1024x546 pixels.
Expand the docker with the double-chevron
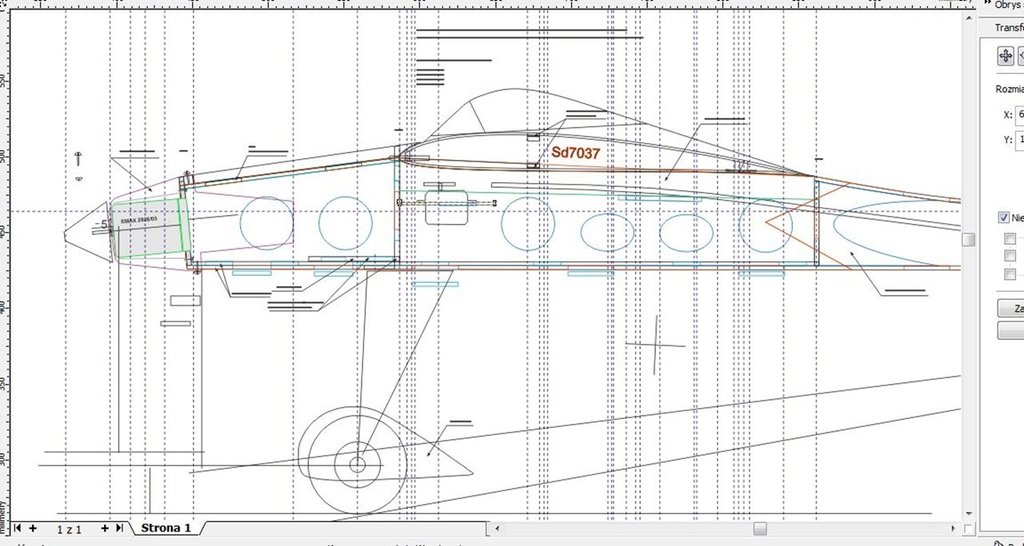pos(987,5)
